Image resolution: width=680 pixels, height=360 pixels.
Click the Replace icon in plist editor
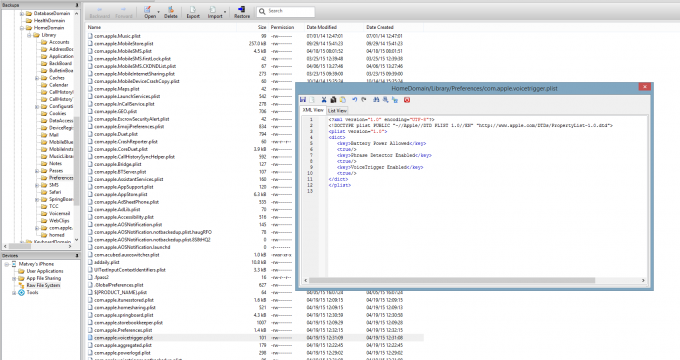click(x=395, y=100)
